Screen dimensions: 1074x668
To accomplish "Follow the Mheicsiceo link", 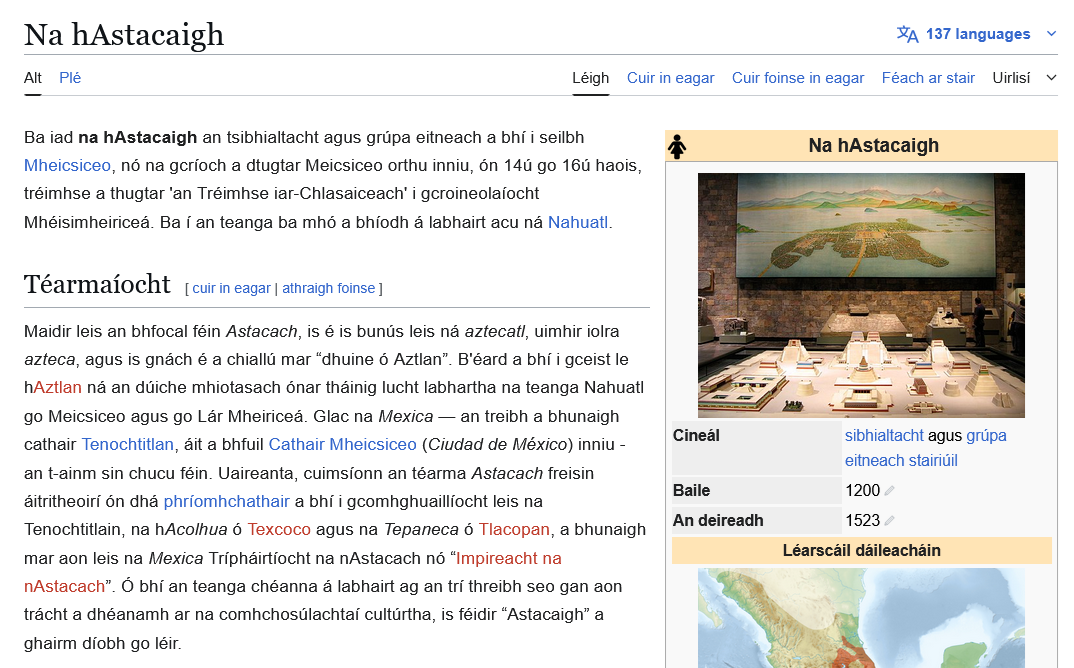I will point(67,165).
